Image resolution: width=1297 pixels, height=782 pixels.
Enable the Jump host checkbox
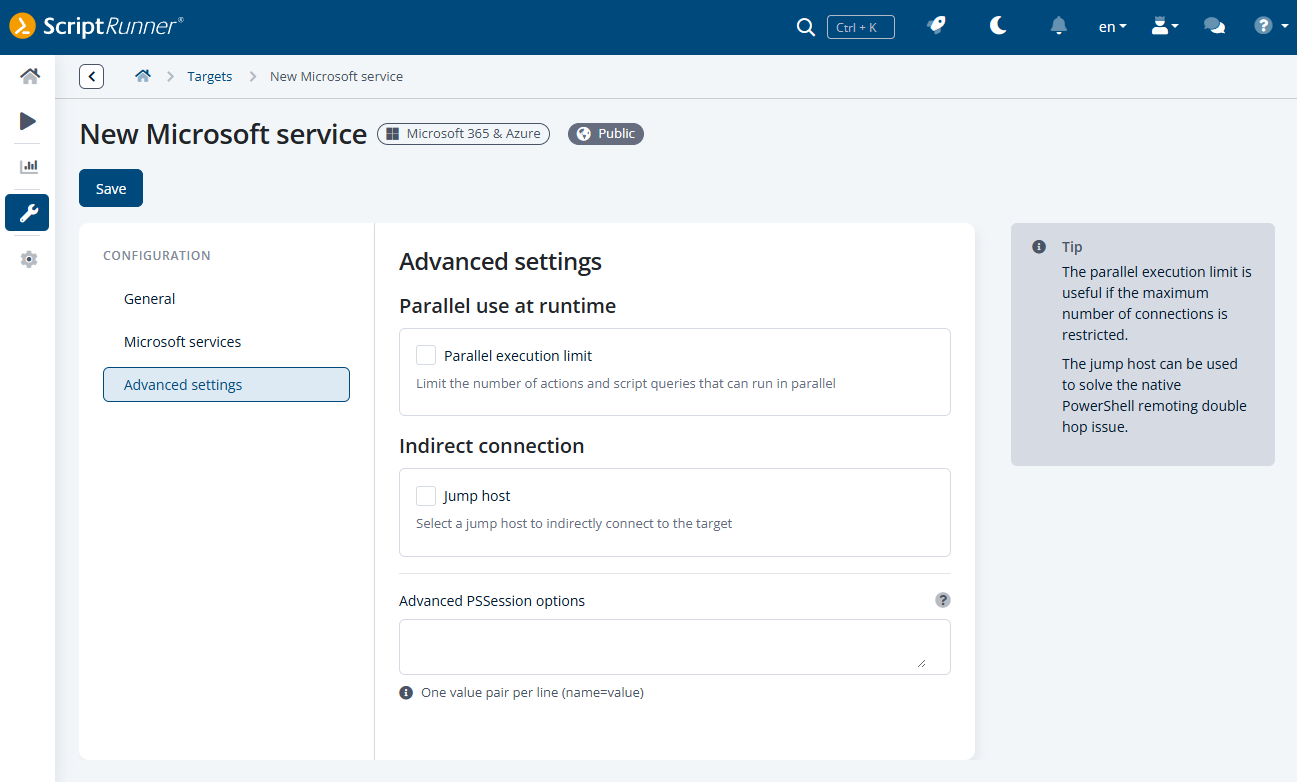(x=426, y=495)
